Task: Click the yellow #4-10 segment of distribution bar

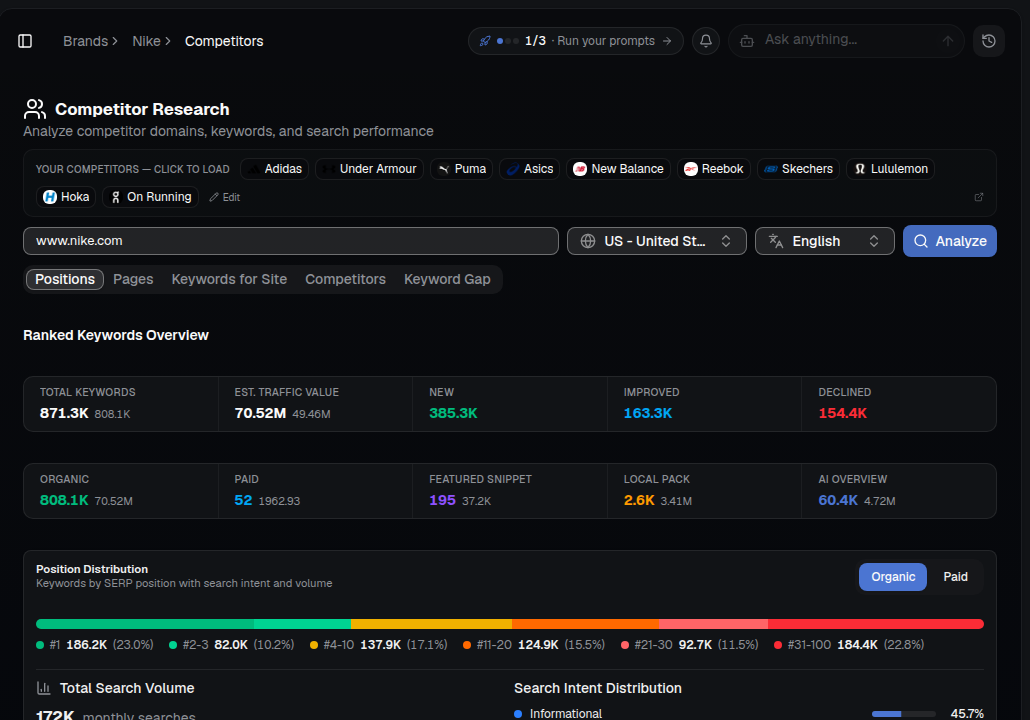Action: pos(432,624)
